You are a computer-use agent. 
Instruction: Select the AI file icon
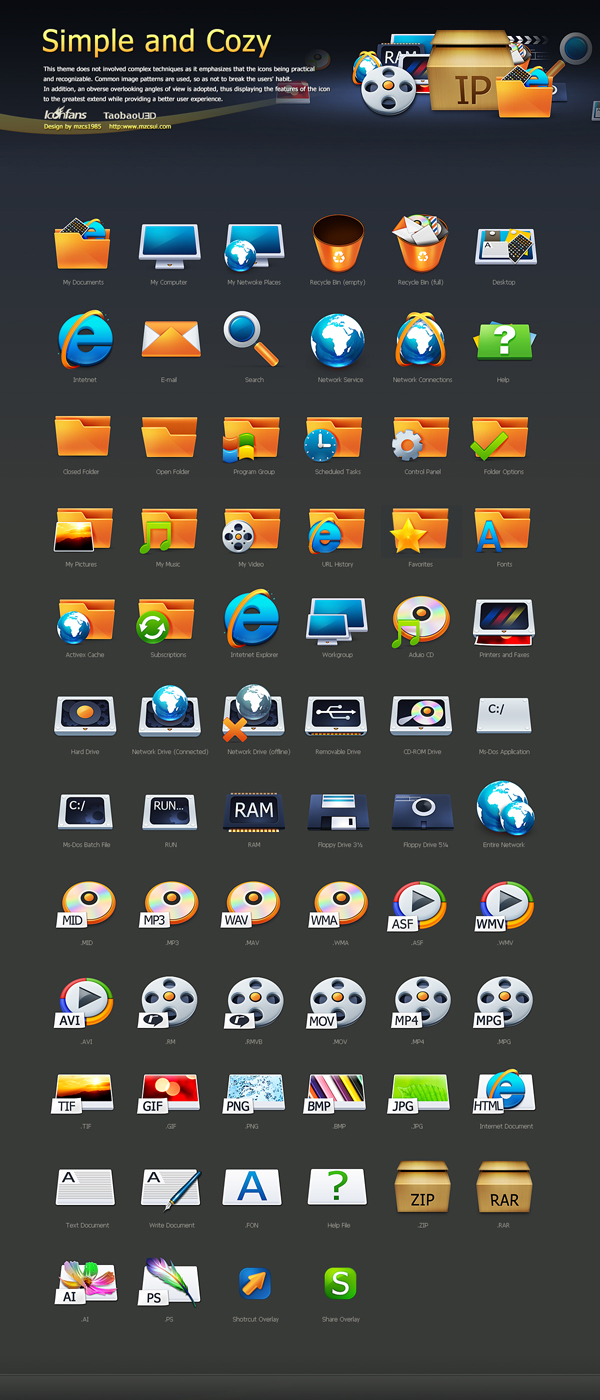(x=85, y=1283)
